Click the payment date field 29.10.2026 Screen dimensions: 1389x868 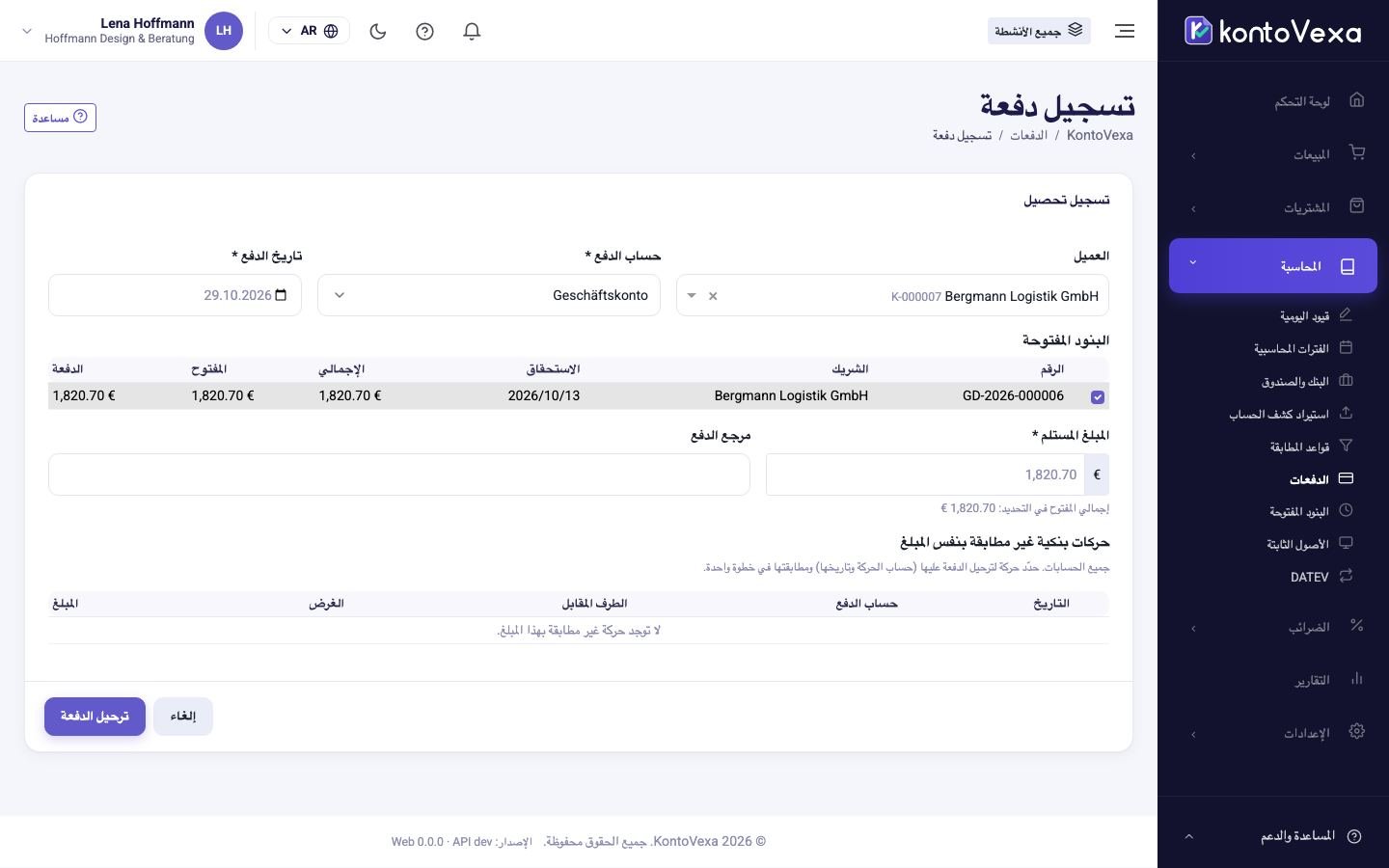tap(175, 295)
